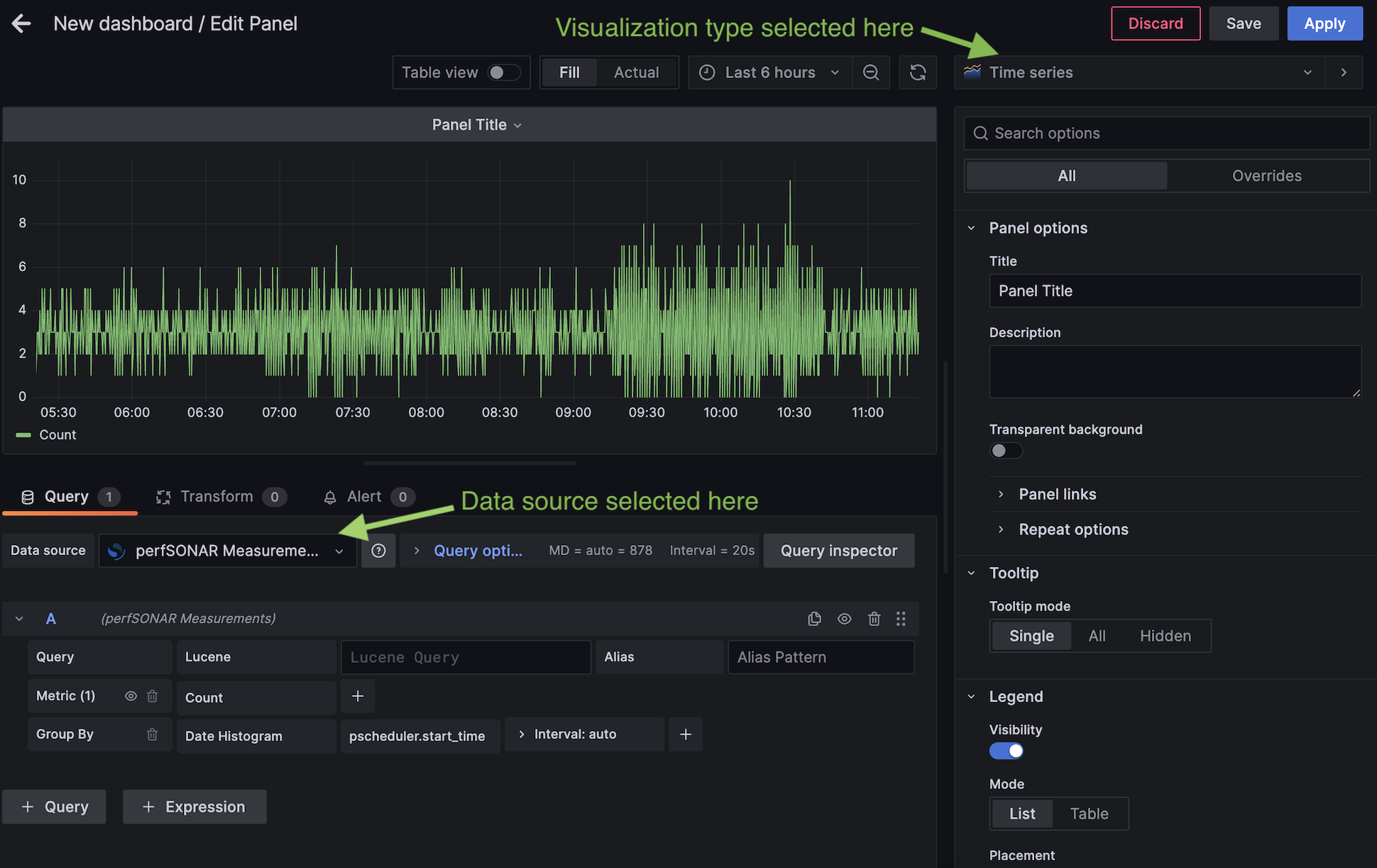Click the Alias Pattern input field
The image size is (1377, 868).
coord(821,657)
